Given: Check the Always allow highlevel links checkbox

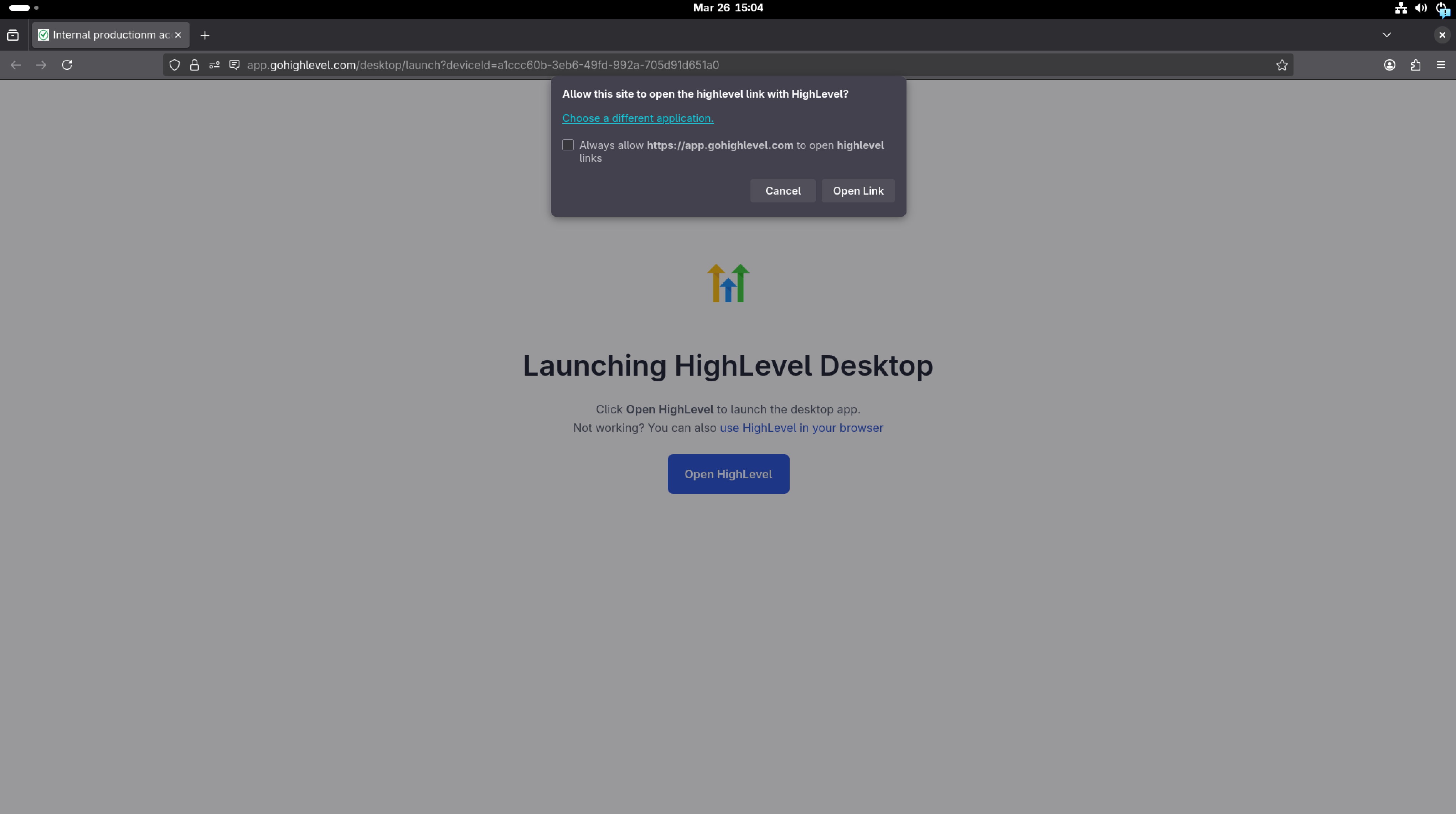Looking at the screenshot, I should point(568,145).
